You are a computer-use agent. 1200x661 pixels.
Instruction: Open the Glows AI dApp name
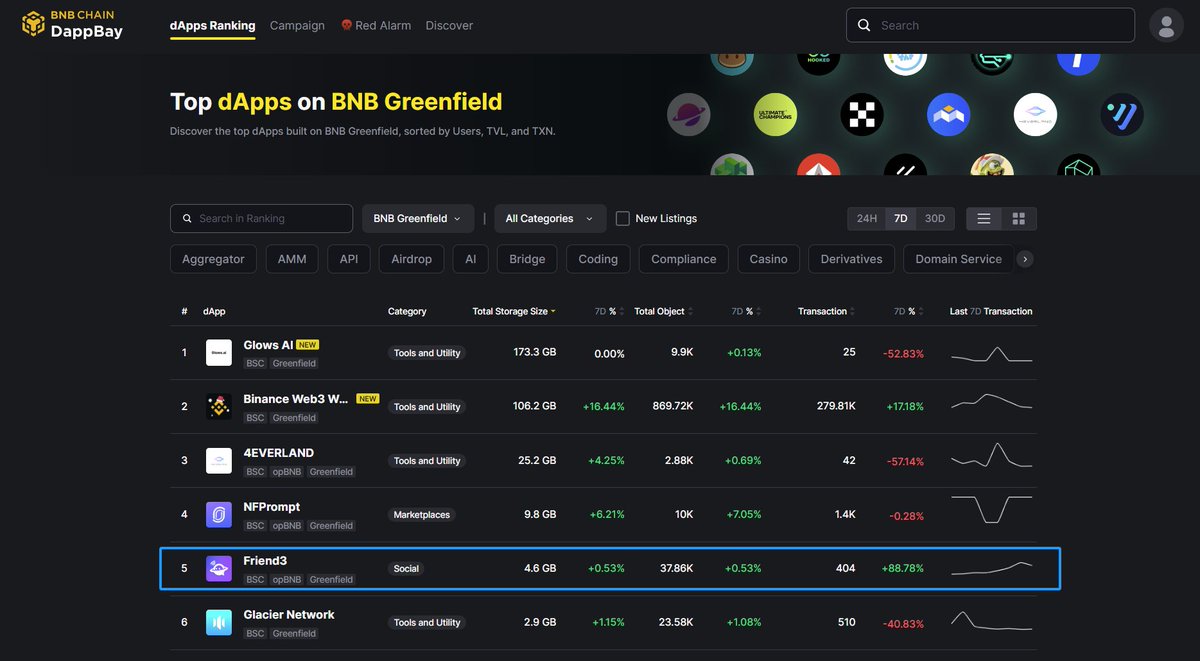tap(268, 345)
